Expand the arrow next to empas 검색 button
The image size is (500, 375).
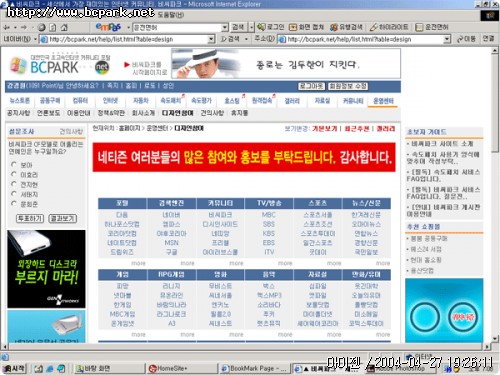click(252, 27)
